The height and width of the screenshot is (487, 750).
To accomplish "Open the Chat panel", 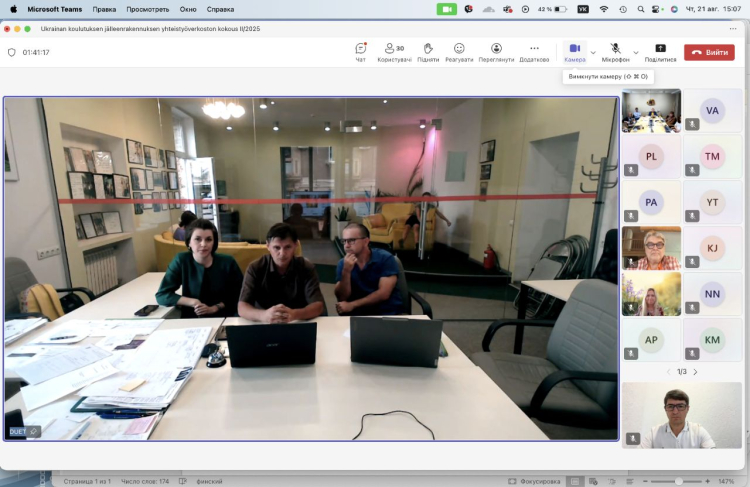I will pos(360,50).
